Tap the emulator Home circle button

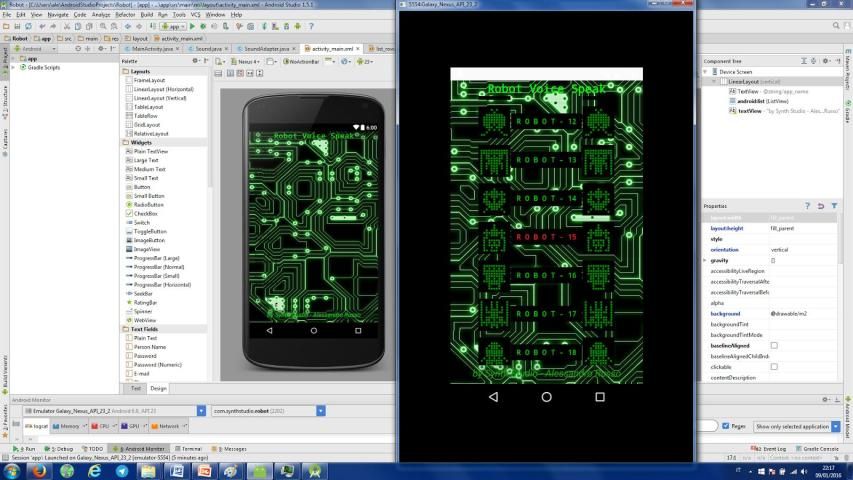point(546,397)
